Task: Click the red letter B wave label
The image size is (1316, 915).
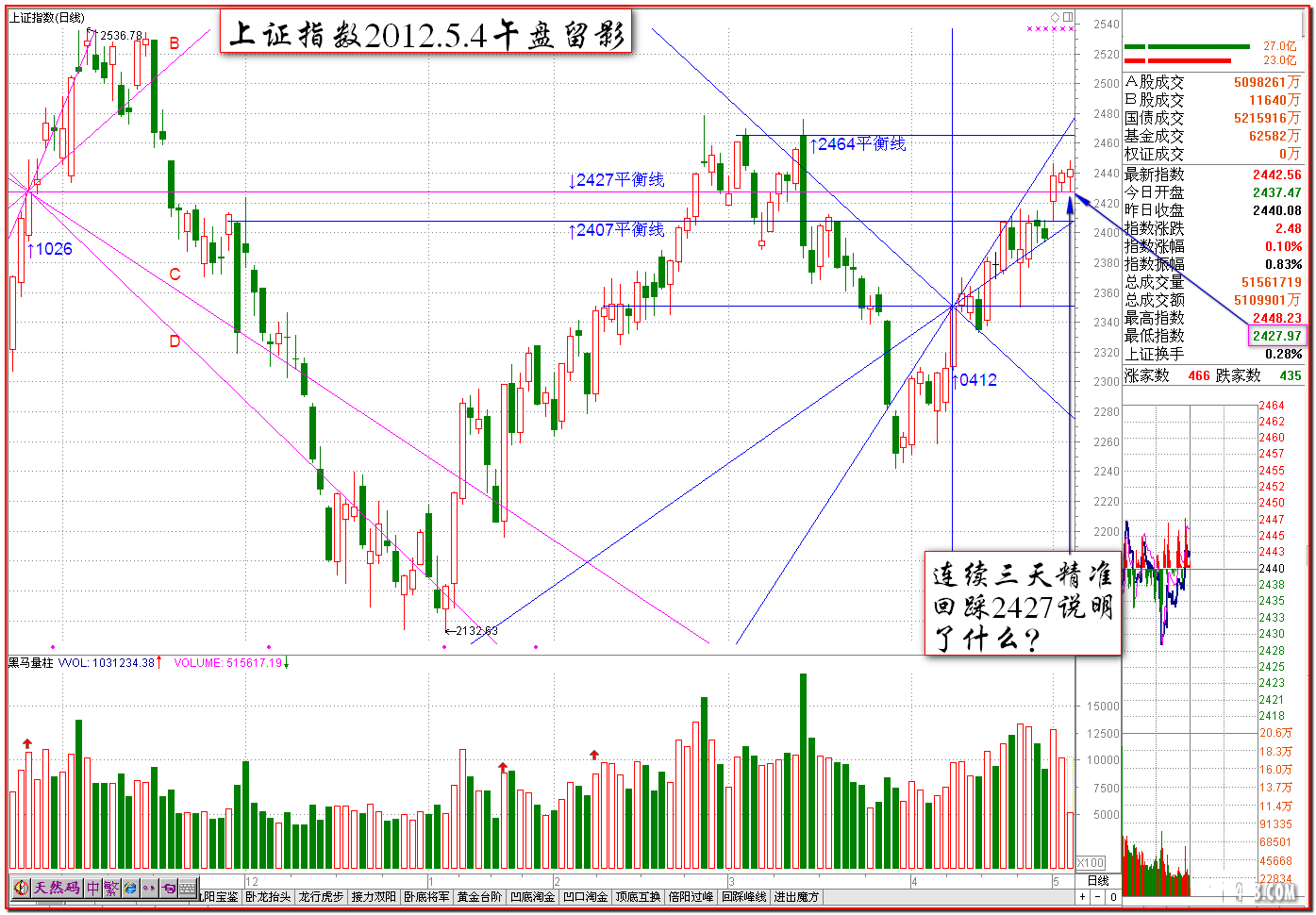Action: pyautogui.click(x=175, y=43)
